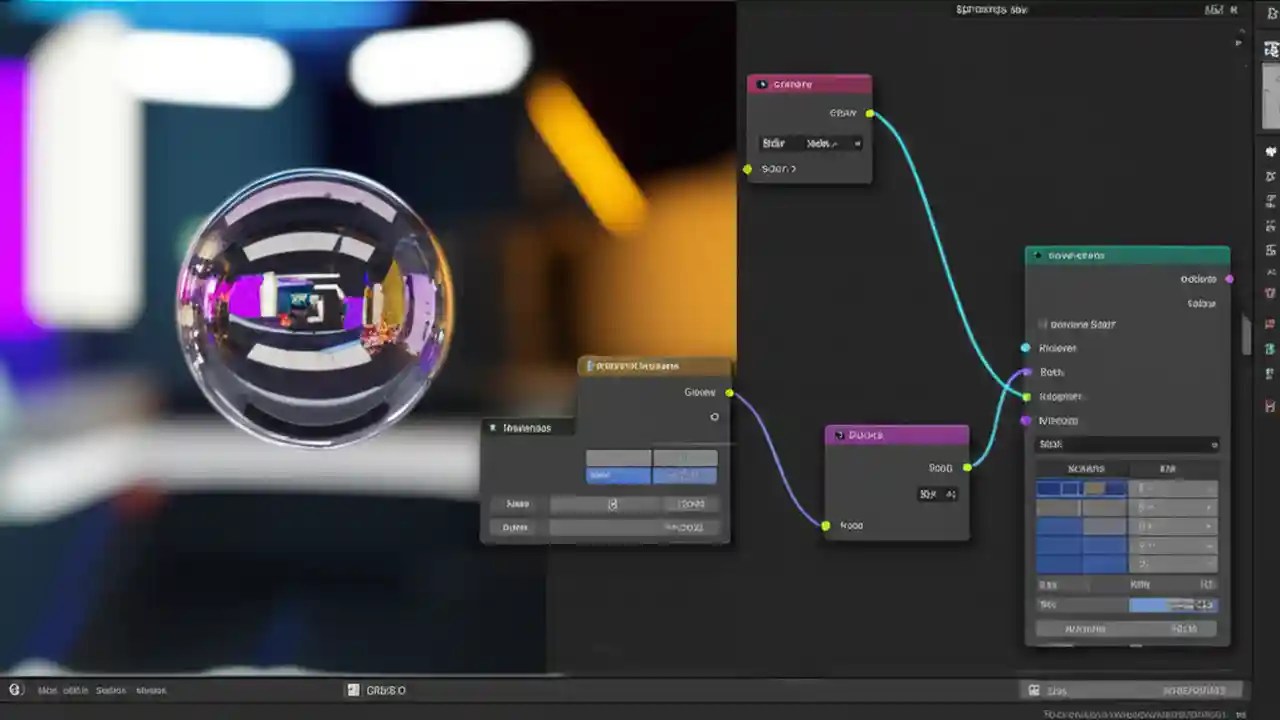This screenshot has width=1280, height=720.
Task: Expand the mode dropdown in the teal output node
Action: tap(1128, 444)
